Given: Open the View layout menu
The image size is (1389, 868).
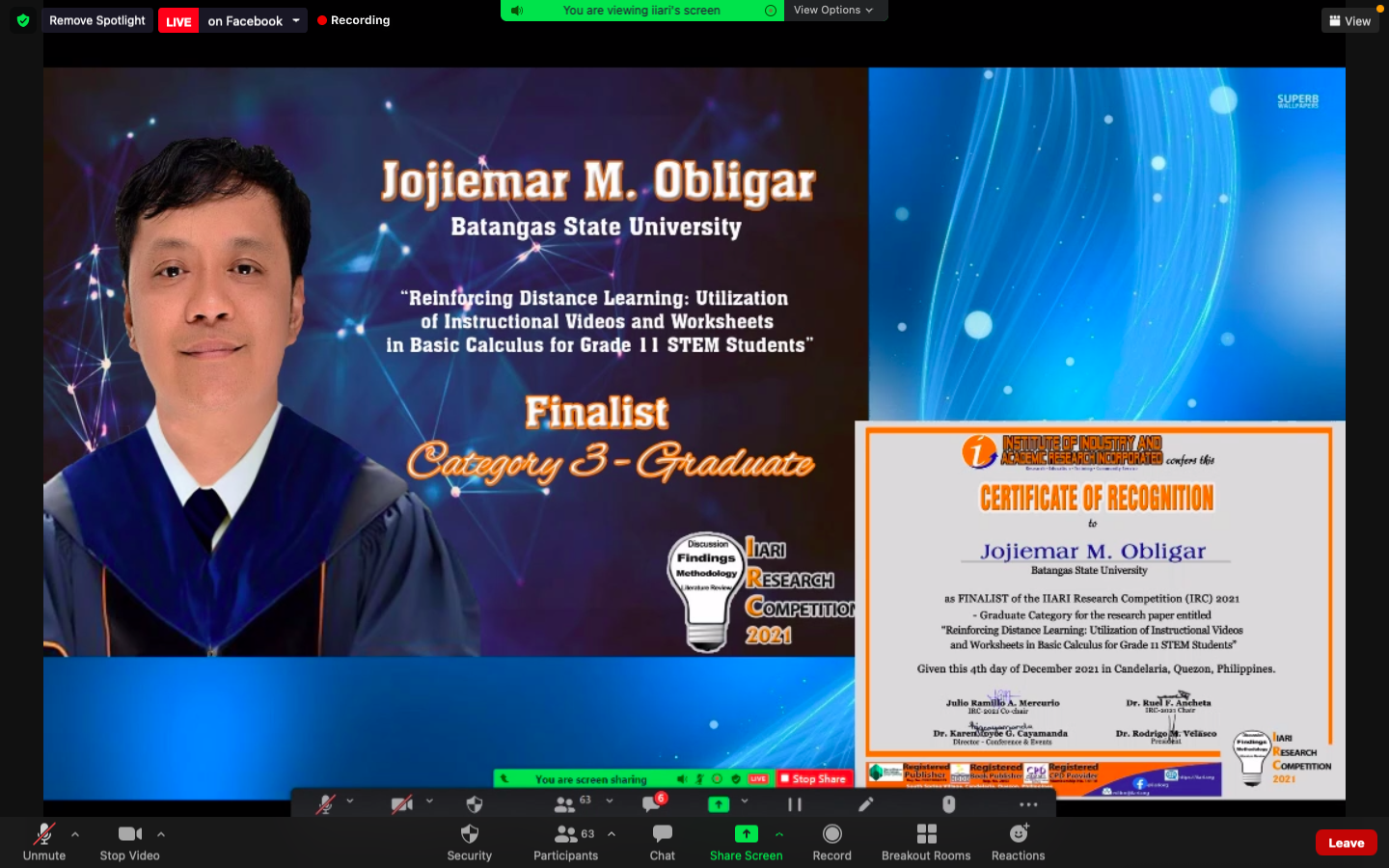Looking at the screenshot, I should tap(1349, 20).
